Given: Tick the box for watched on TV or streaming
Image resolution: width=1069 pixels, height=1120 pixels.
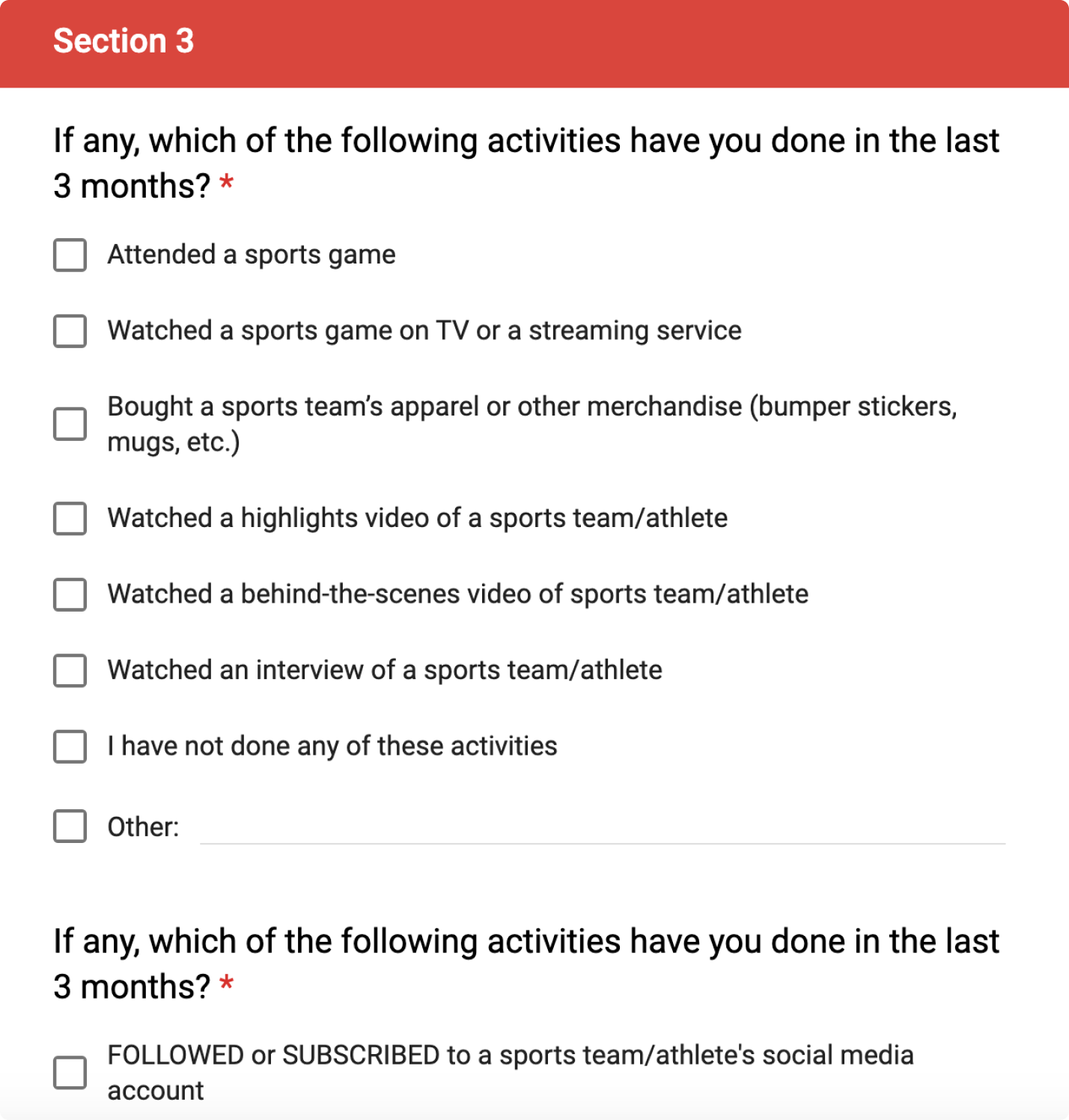Looking at the screenshot, I should coord(70,331).
